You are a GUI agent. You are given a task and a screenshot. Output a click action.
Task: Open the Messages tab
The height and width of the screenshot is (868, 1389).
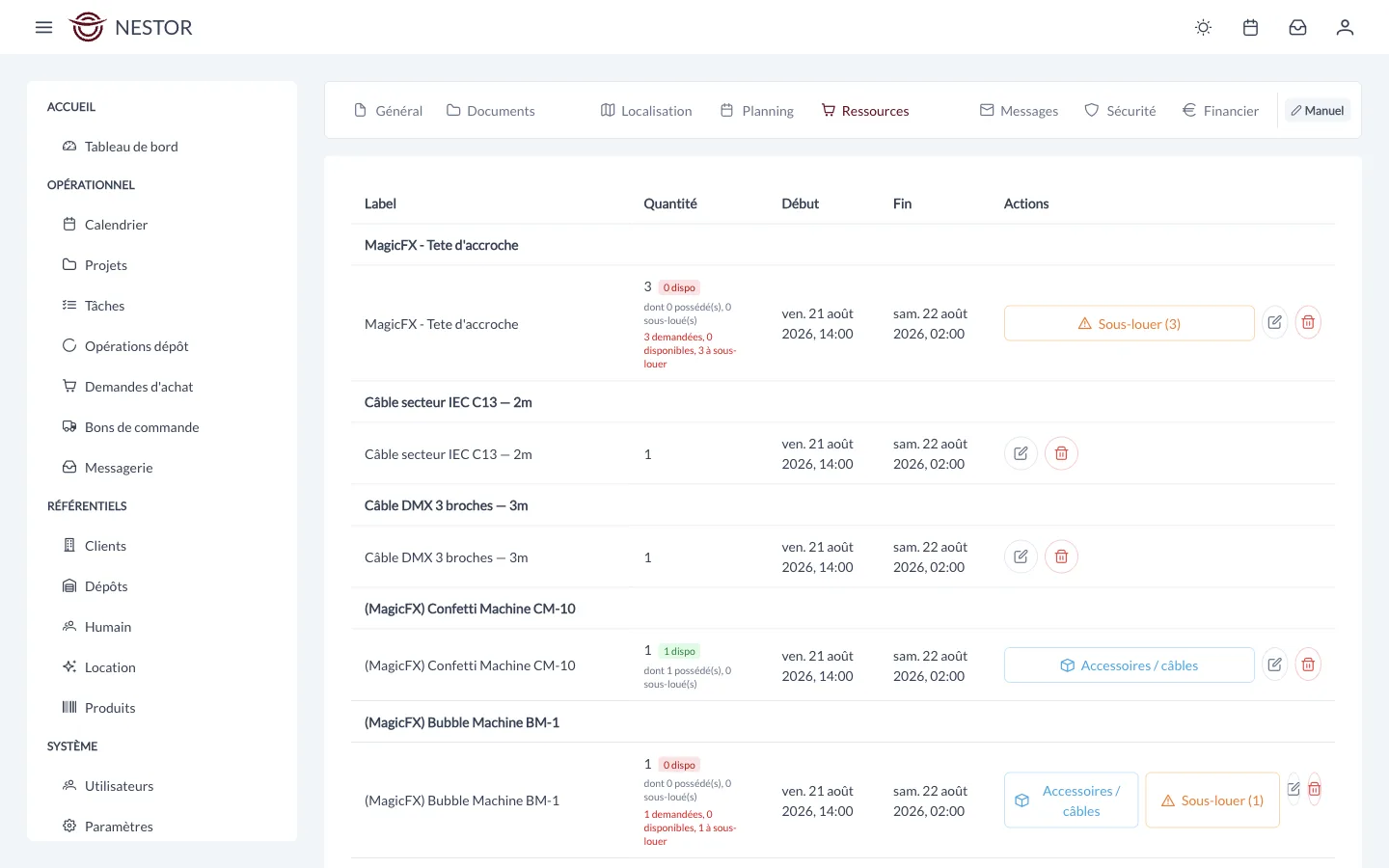1020,111
